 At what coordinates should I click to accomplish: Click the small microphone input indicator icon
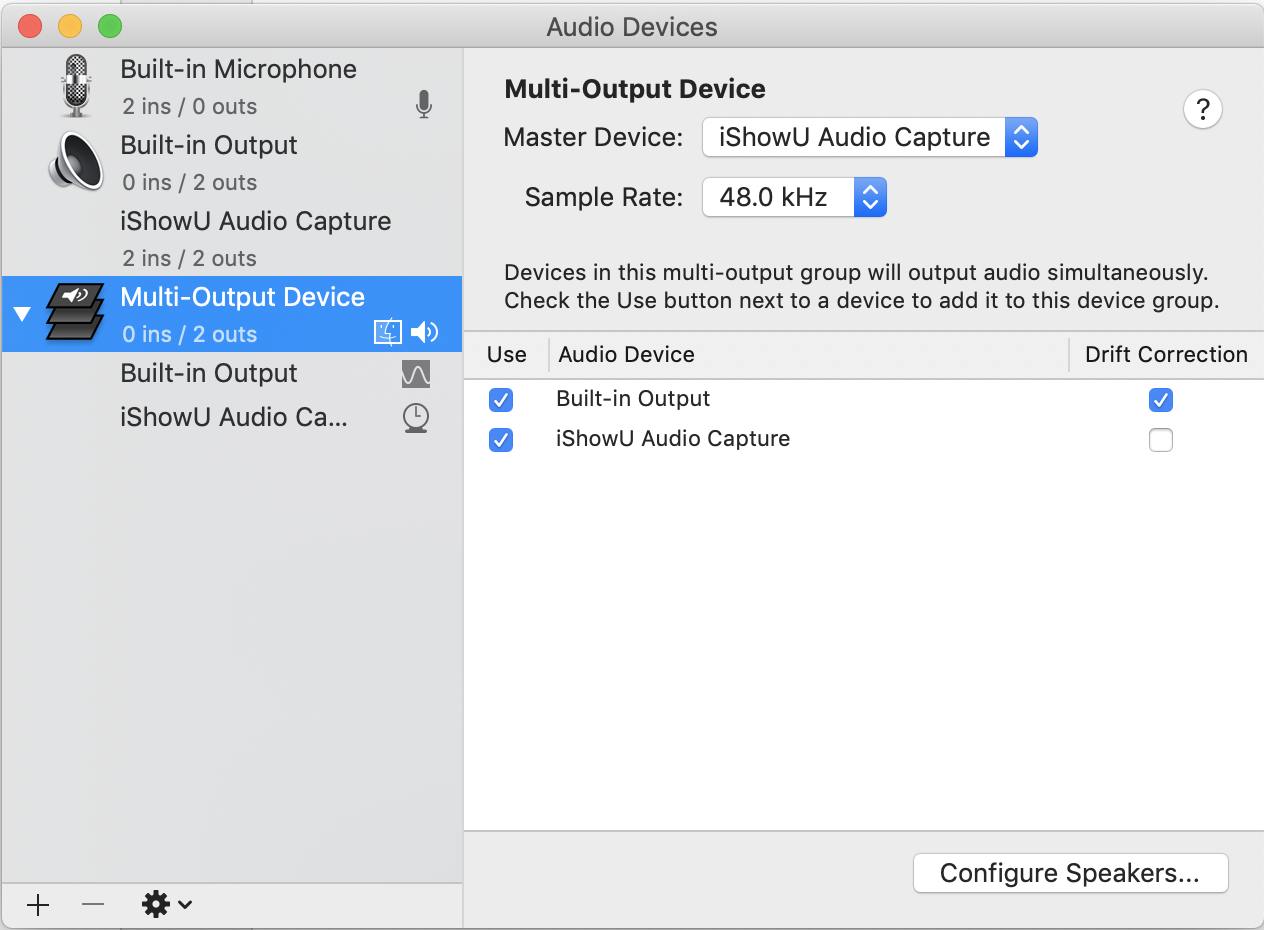[424, 105]
